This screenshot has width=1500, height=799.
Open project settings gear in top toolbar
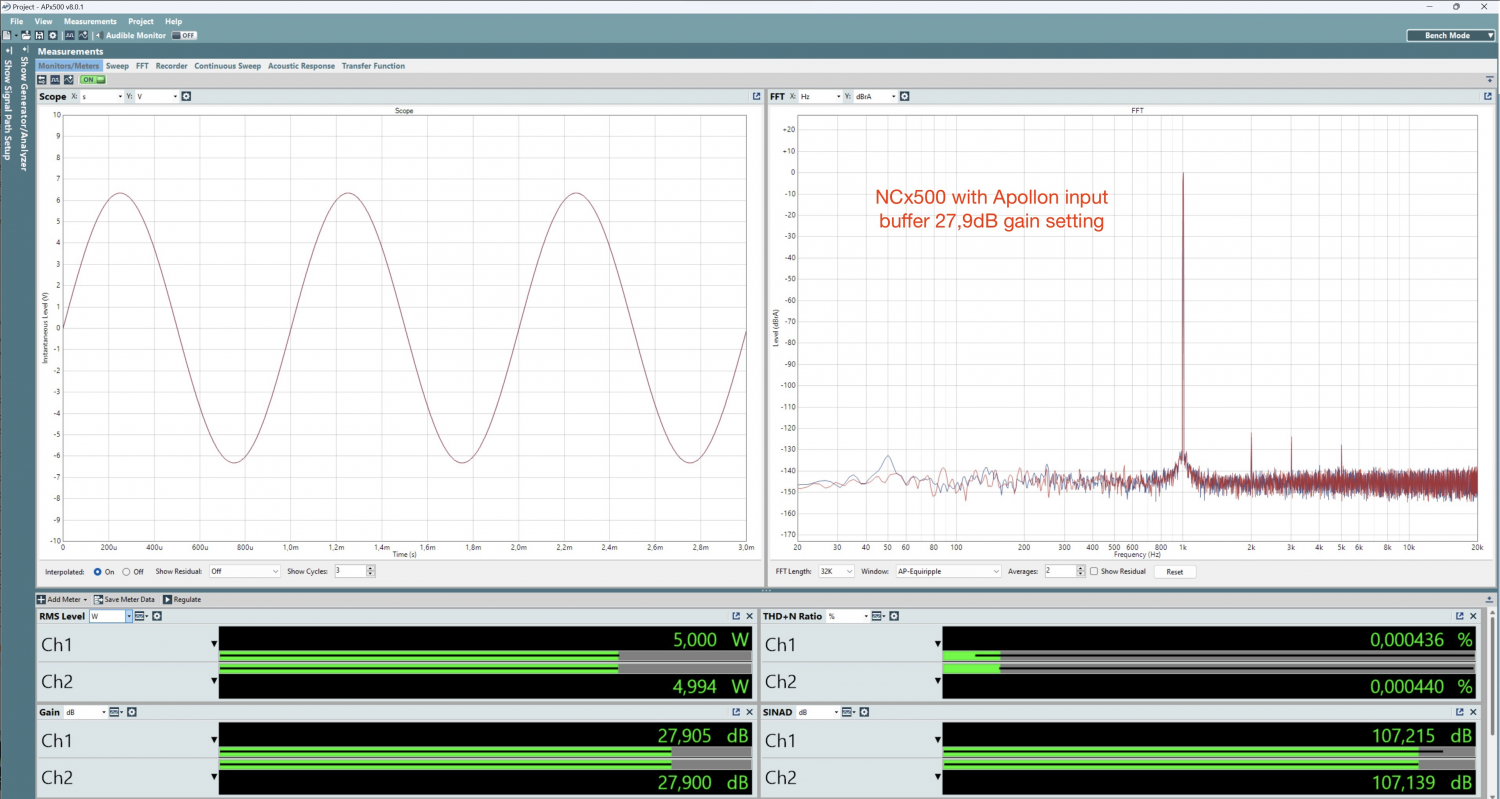[53, 35]
